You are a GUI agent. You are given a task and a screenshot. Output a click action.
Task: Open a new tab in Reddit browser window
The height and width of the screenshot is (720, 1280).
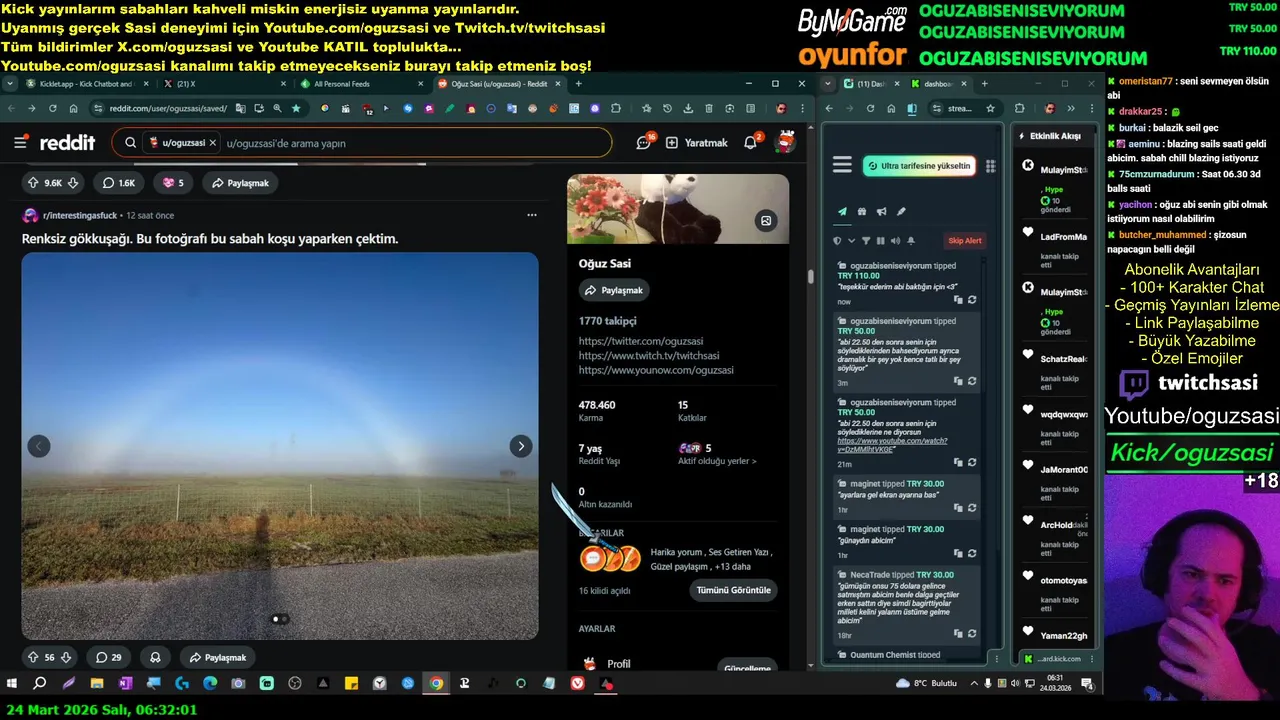tap(578, 84)
